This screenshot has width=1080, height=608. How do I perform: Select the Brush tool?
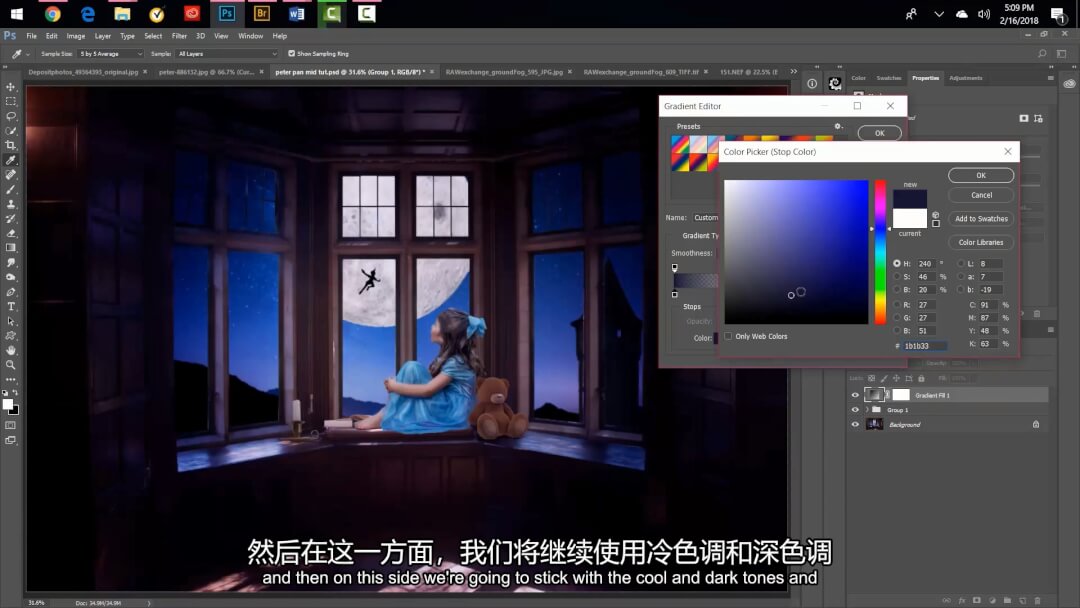pyautogui.click(x=10, y=189)
